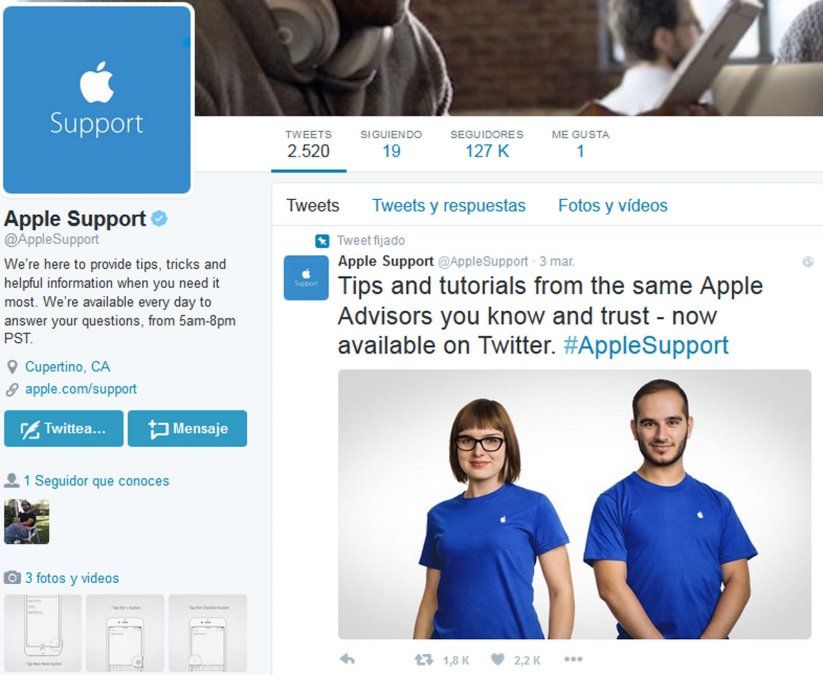823x675 pixels.
Task: View the Seguidores 127 K count
Action: click(487, 144)
